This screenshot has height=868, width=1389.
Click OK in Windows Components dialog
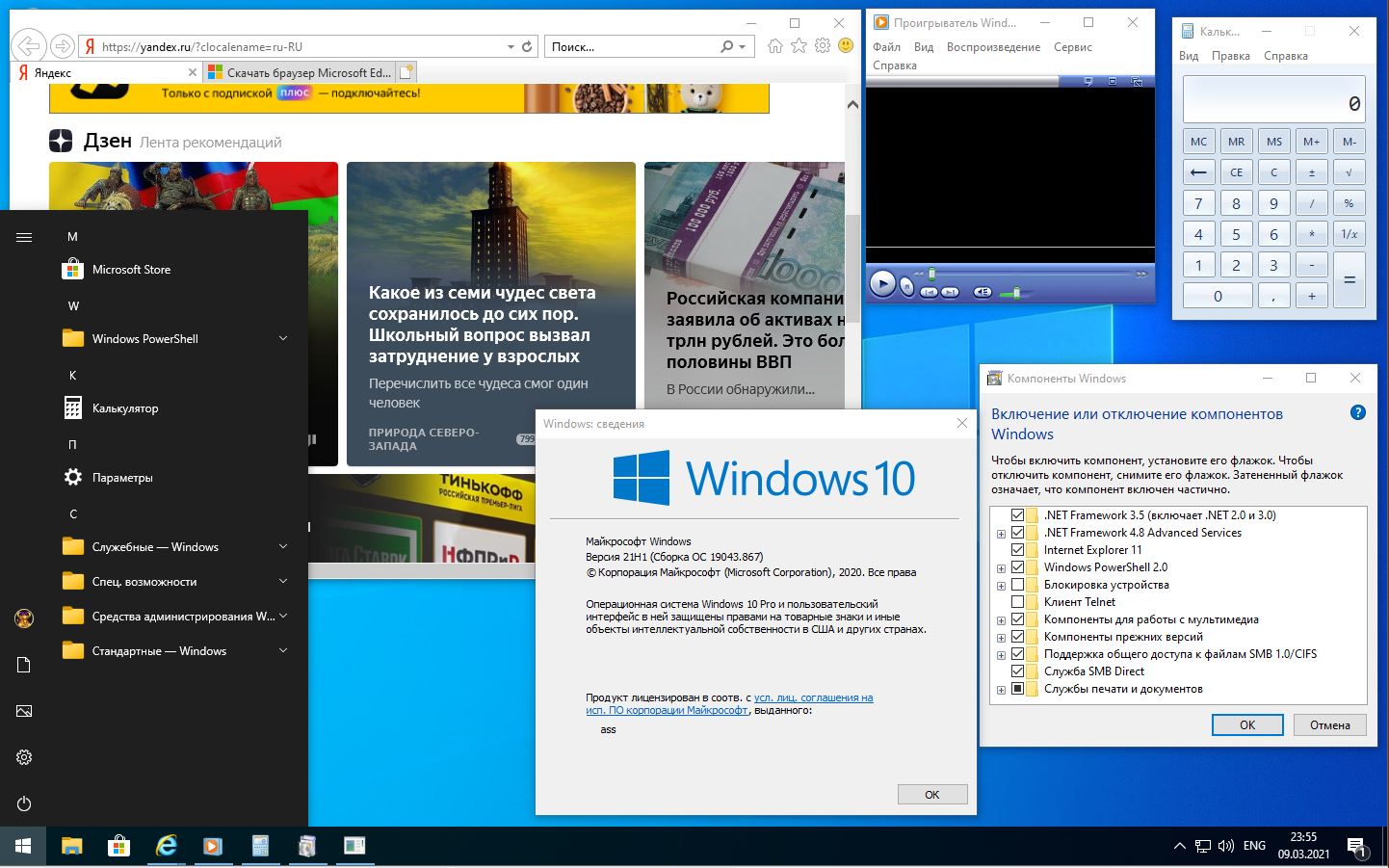point(1247,725)
